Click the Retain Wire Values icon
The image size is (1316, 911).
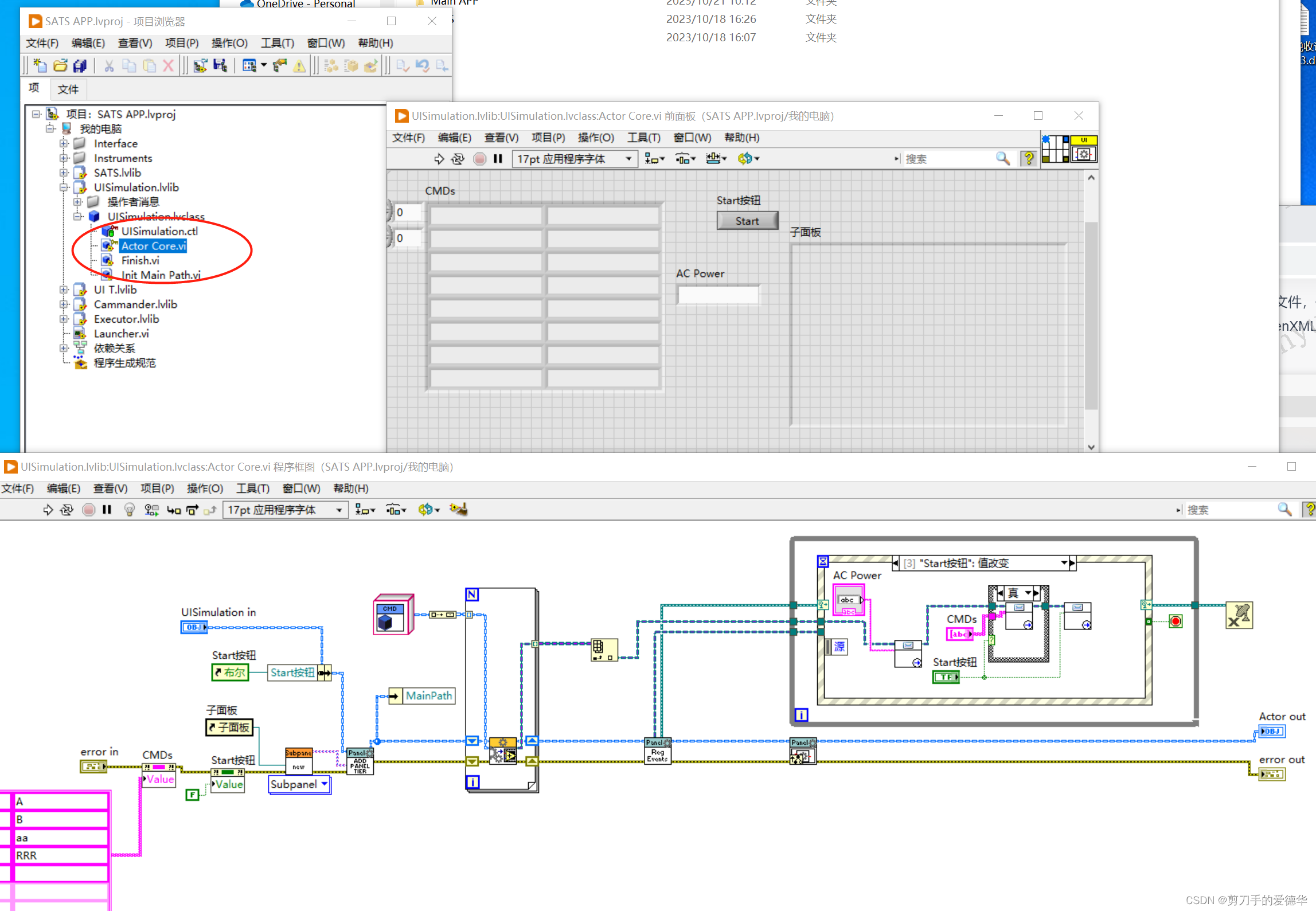151,510
